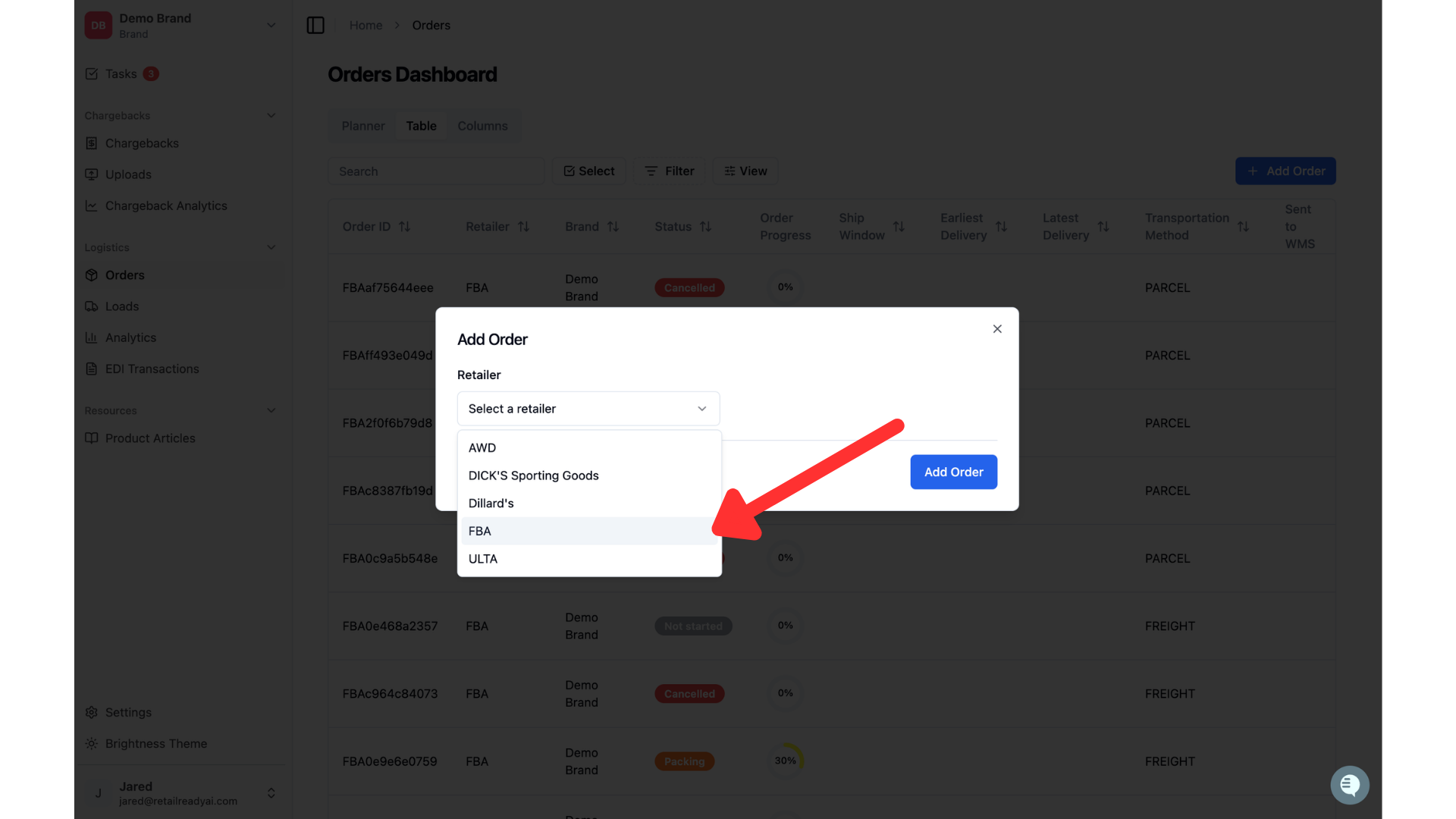Screen dimensions: 1456x819
Task: Open order FBA0c9a5b548e
Action: point(390,559)
